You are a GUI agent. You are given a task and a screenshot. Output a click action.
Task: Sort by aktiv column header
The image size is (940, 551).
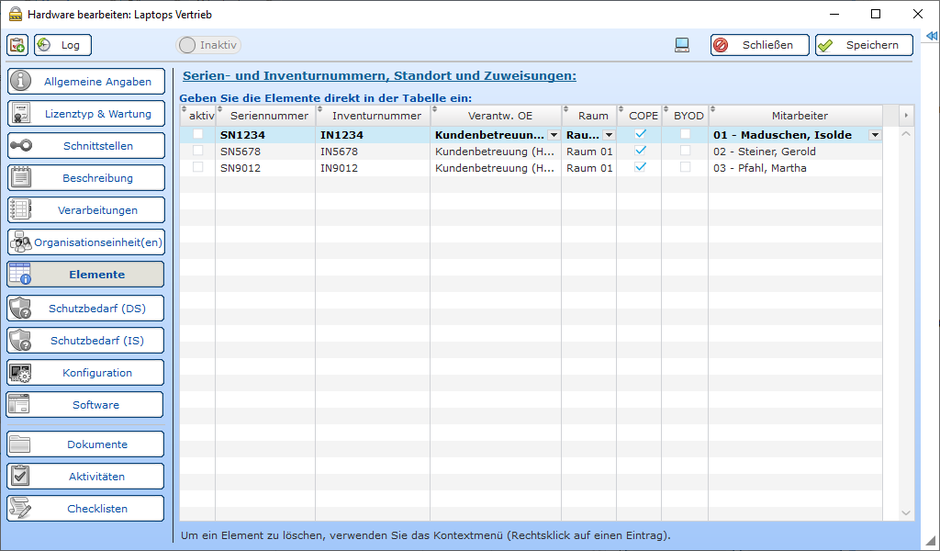[x=198, y=116]
